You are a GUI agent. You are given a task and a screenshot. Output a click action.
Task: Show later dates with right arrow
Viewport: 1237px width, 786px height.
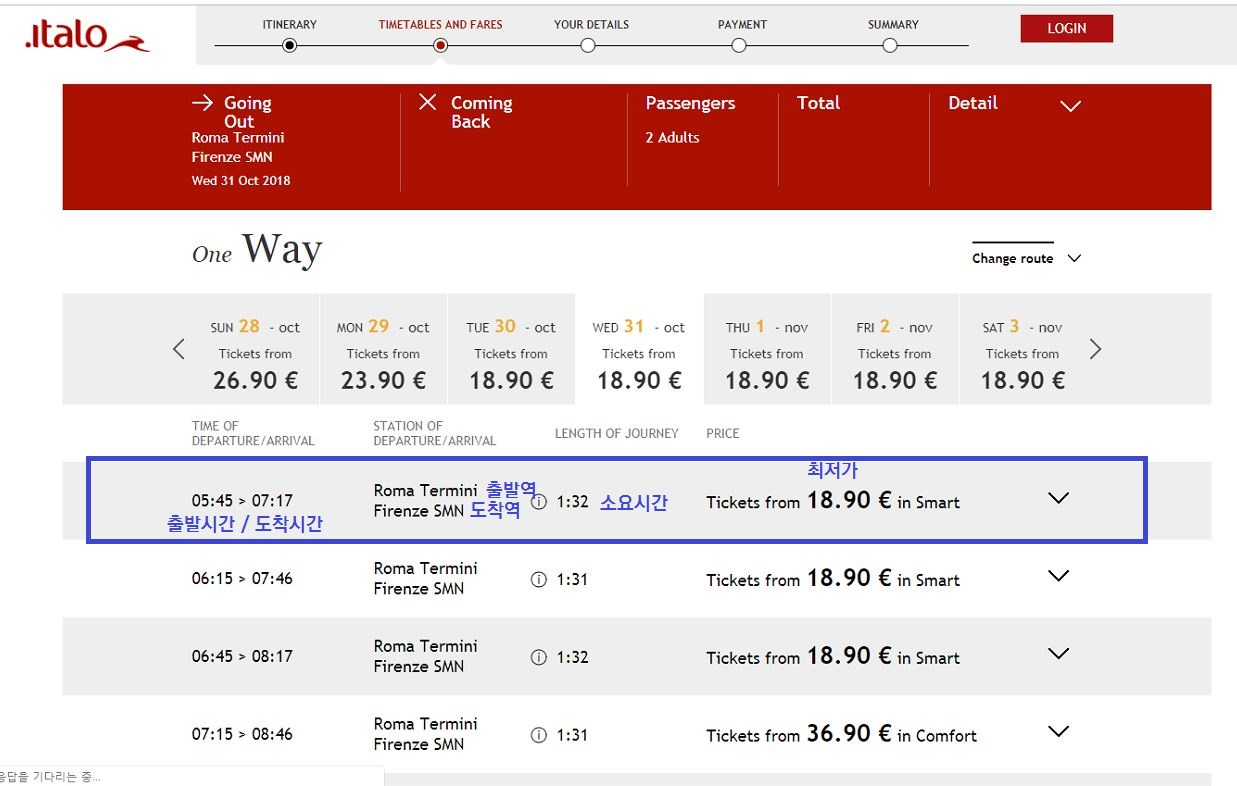pos(1095,349)
